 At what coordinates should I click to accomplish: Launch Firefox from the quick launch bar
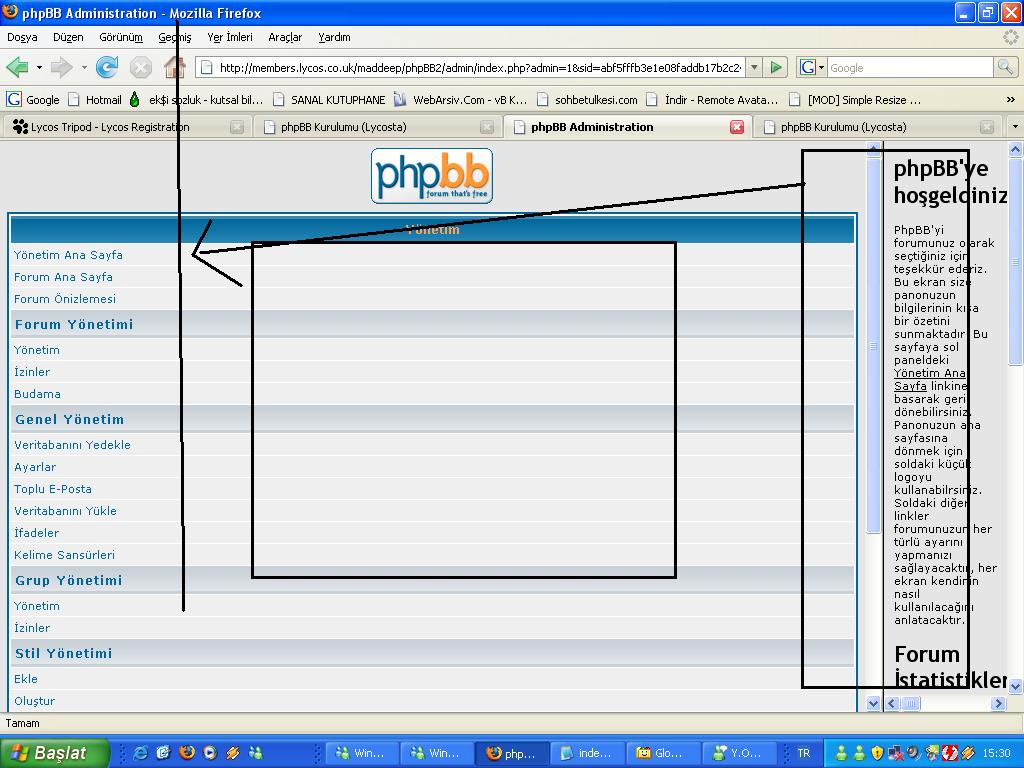[186, 753]
